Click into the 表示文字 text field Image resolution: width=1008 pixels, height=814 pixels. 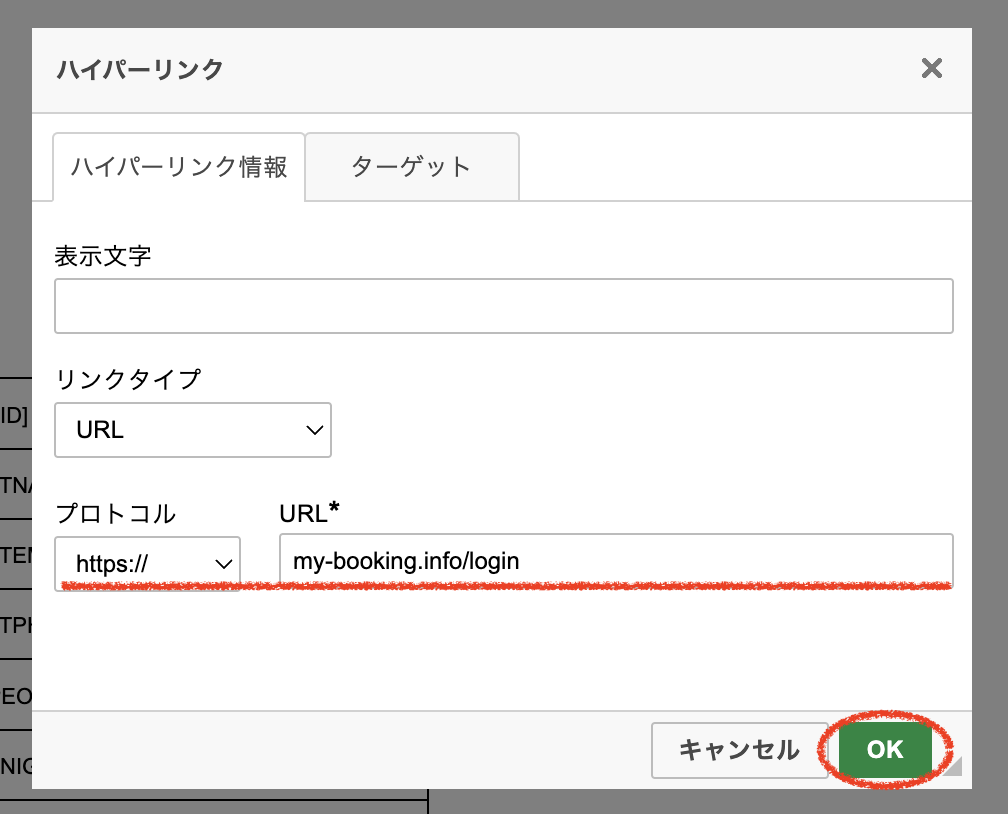pos(503,306)
